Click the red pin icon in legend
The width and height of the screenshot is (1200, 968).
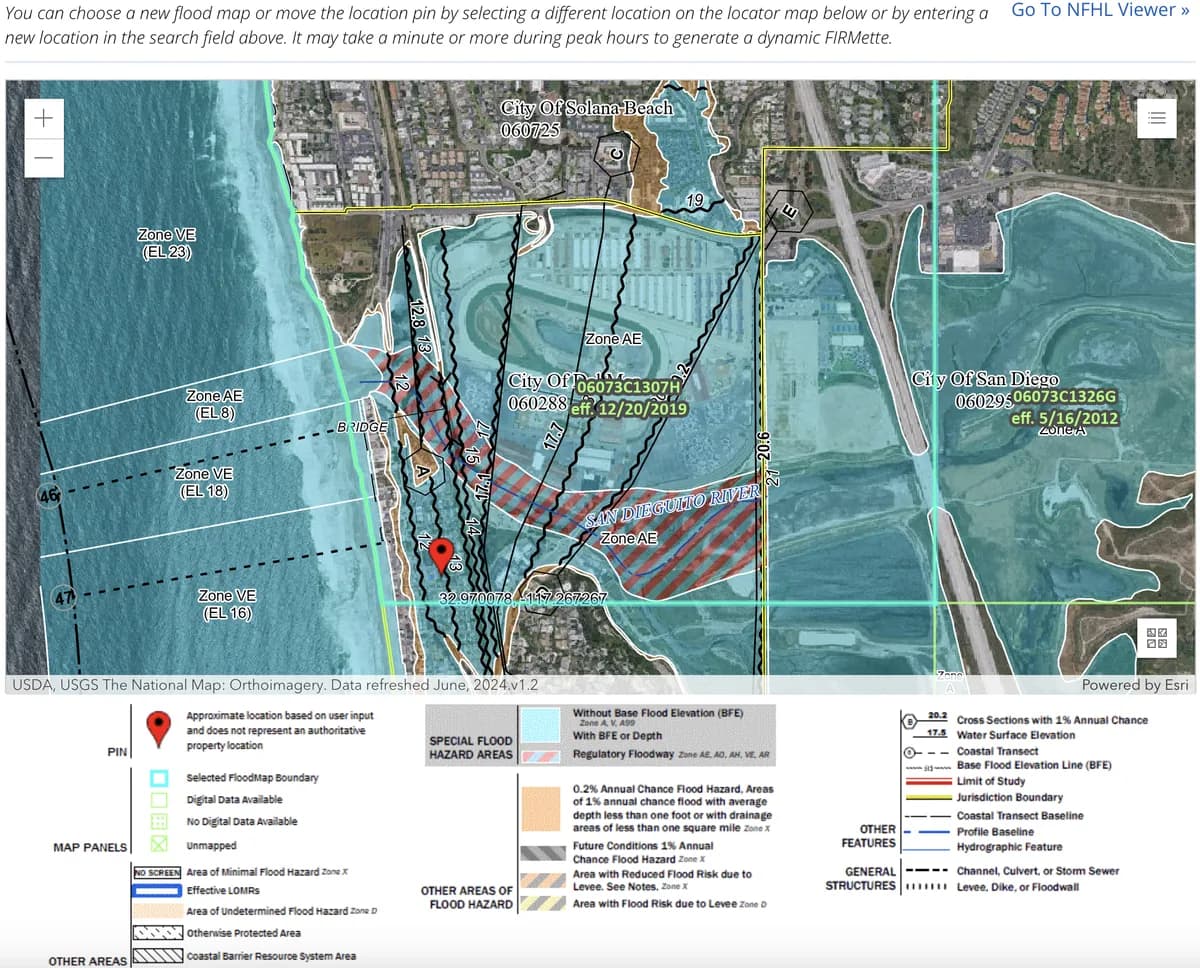coord(157,729)
